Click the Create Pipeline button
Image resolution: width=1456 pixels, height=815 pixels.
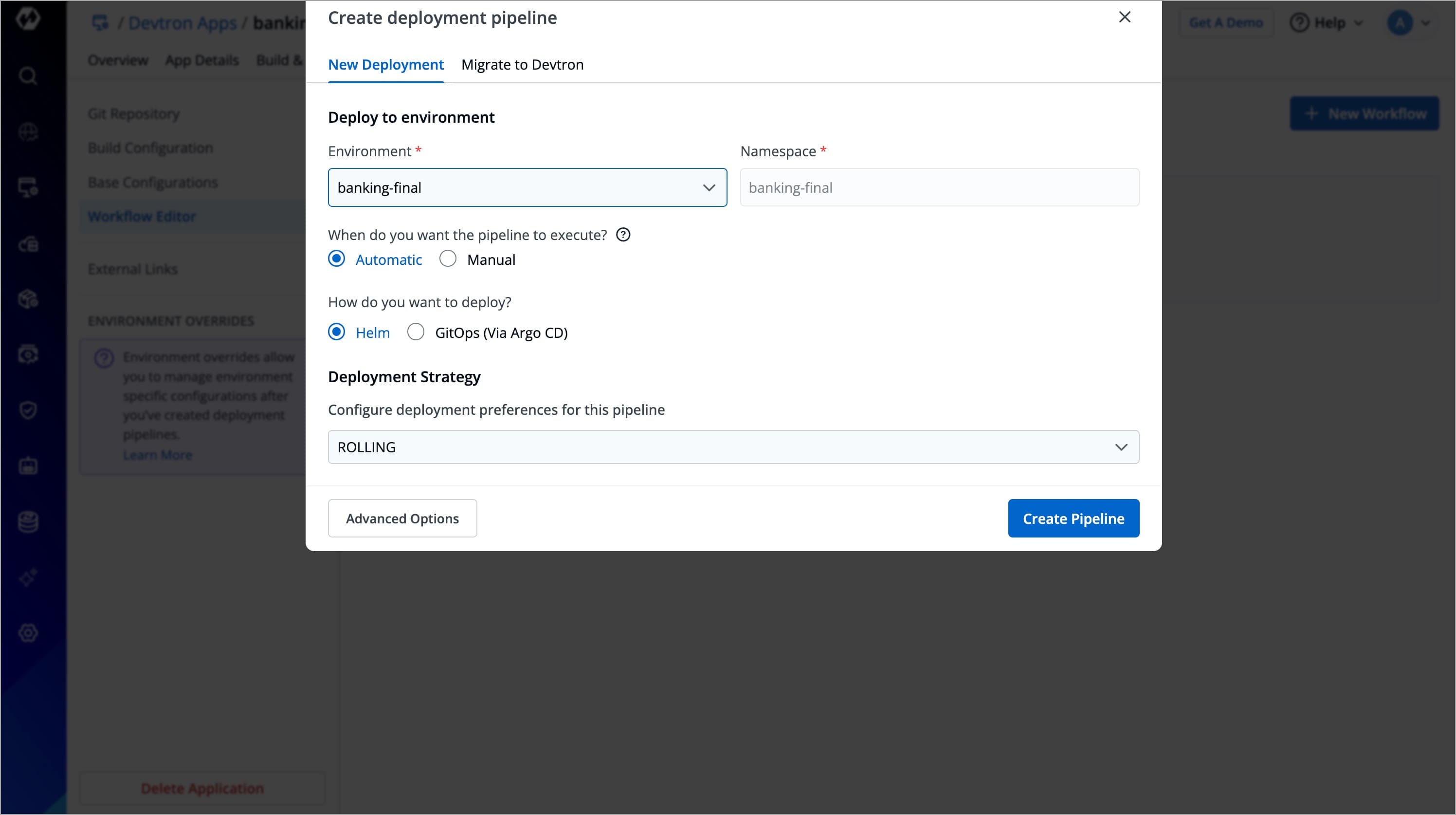coord(1073,518)
